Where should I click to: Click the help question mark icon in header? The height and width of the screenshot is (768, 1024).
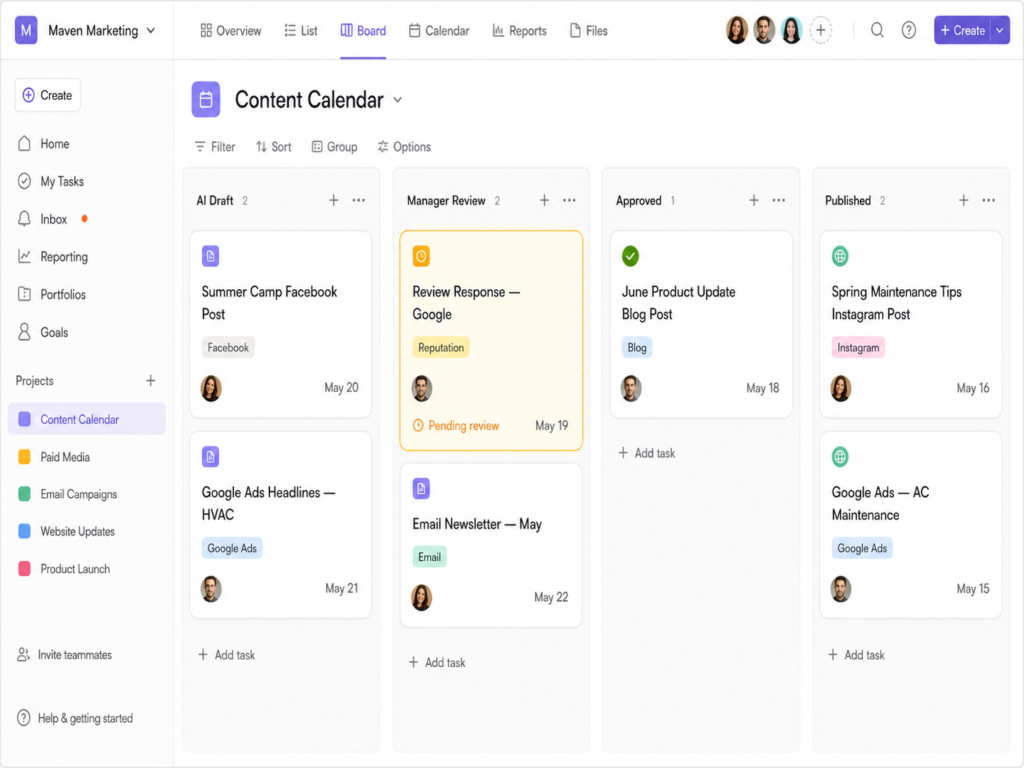pos(908,30)
